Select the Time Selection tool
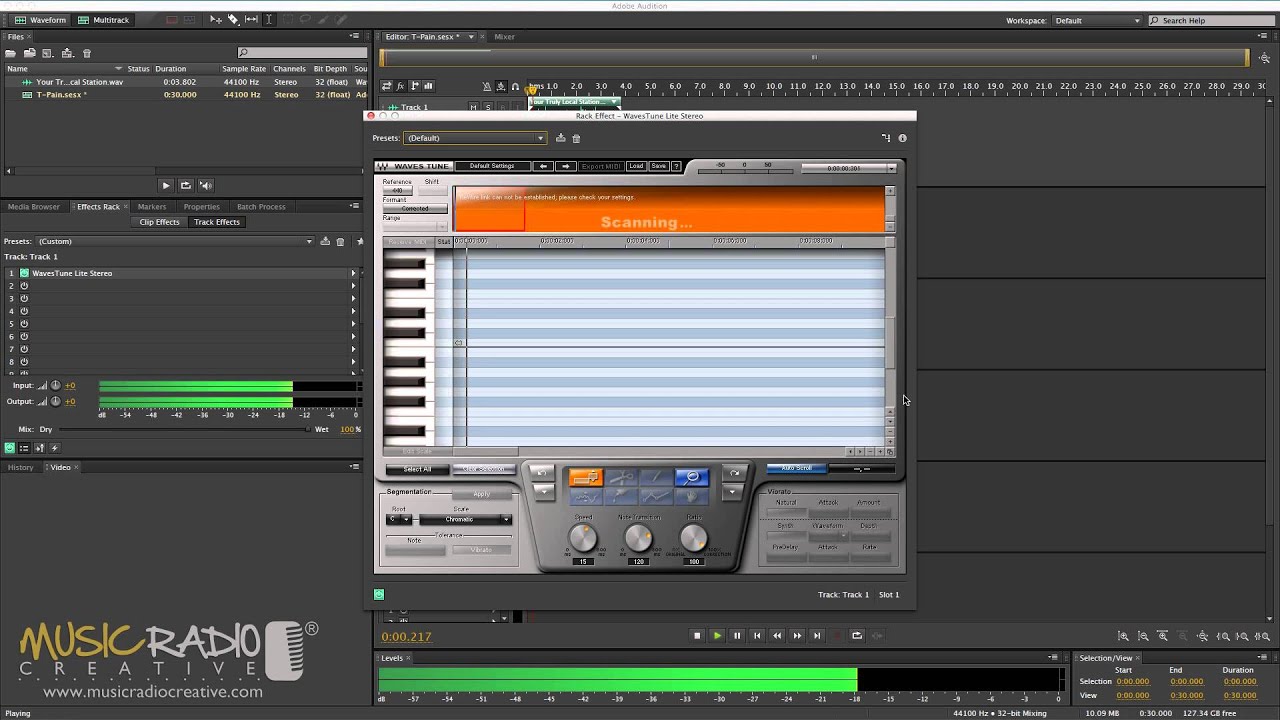 click(269, 20)
